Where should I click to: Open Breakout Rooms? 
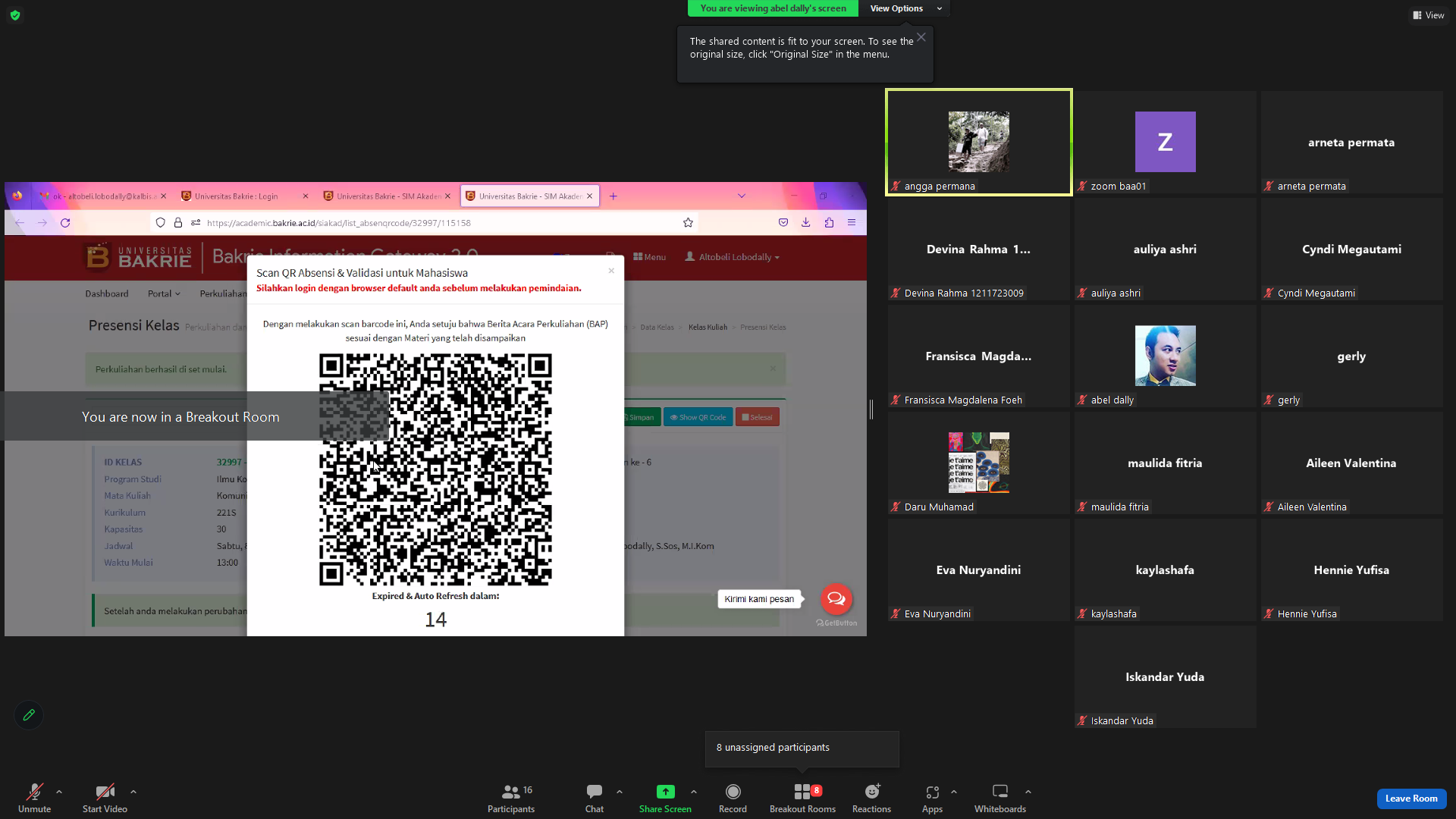tap(802, 798)
